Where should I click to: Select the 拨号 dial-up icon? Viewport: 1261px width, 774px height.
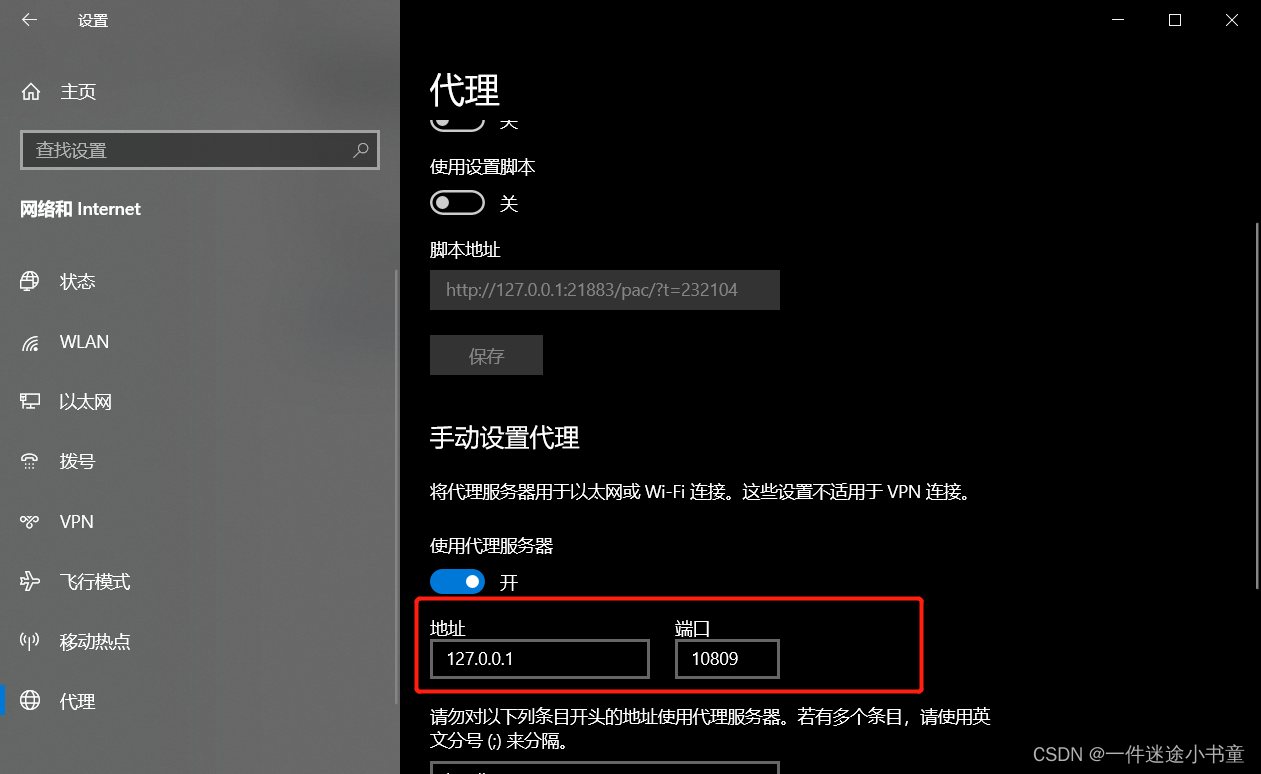point(30,462)
